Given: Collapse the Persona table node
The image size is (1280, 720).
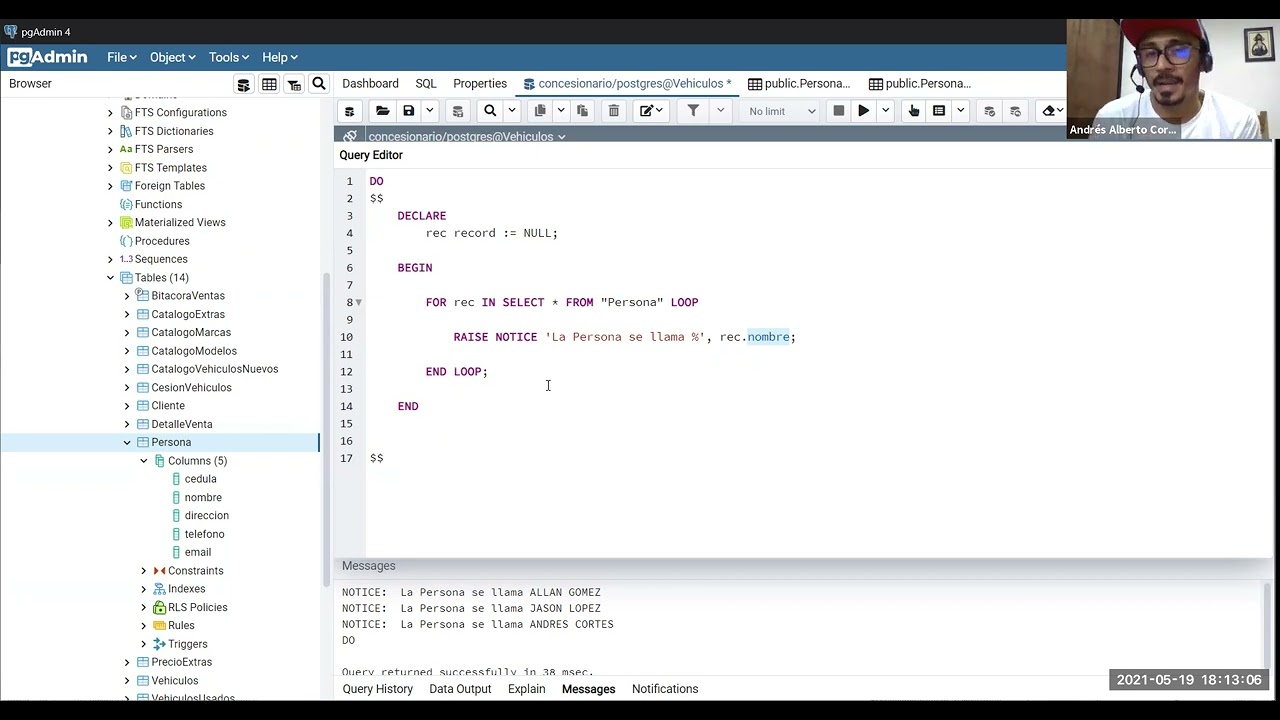Looking at the screenshot, I should pos(127,442).
